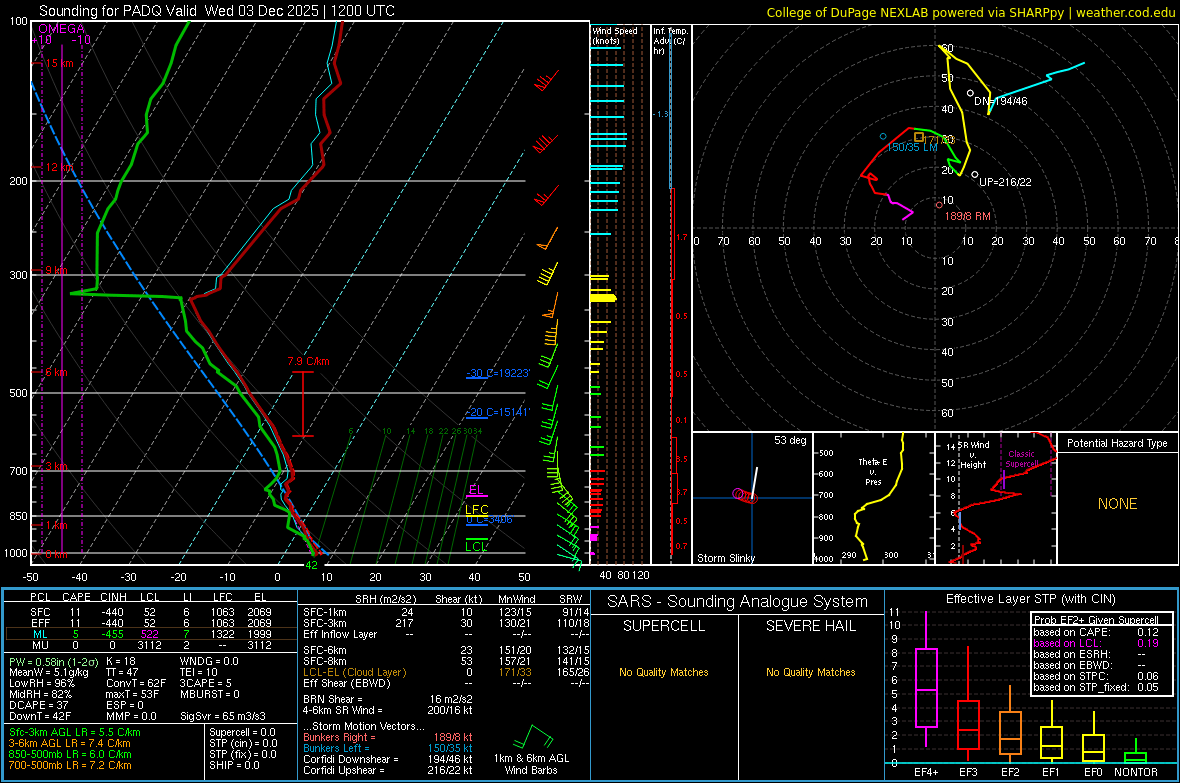This screenshot has width=1180, height=783.
Task: Click the 53 deg critical angle value
Action: 789,440
